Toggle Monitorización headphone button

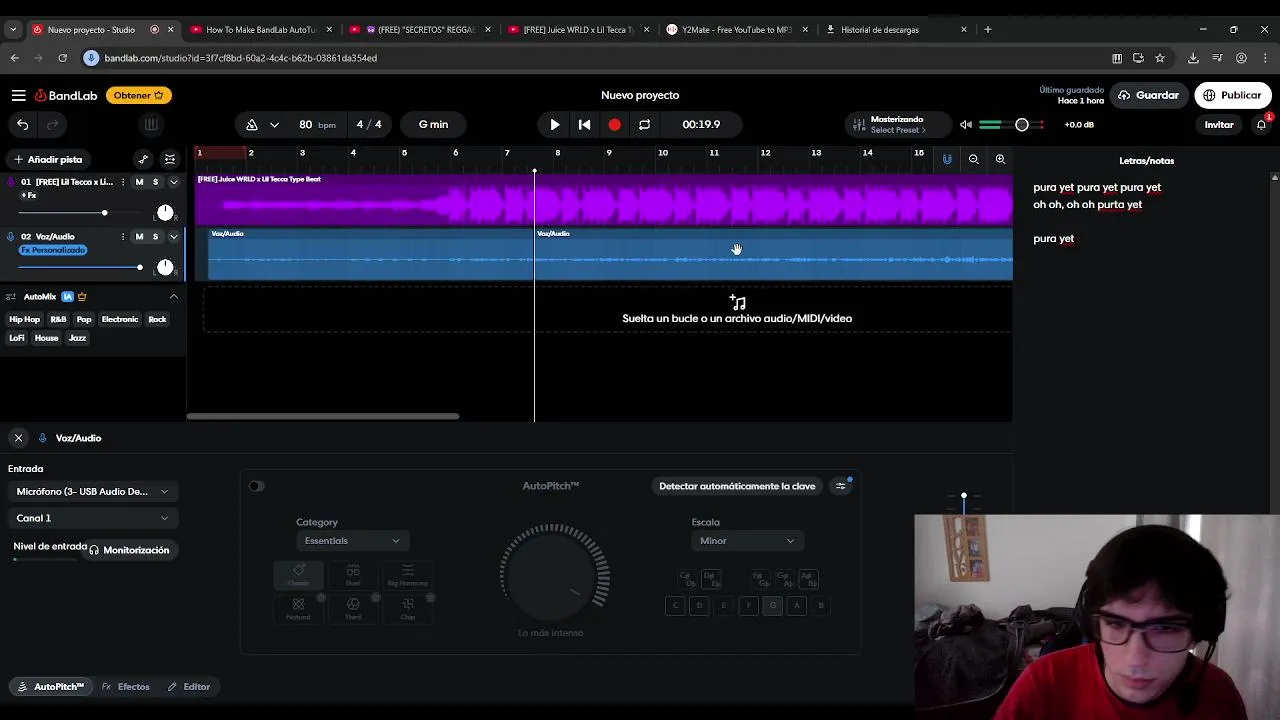[129, 550]
